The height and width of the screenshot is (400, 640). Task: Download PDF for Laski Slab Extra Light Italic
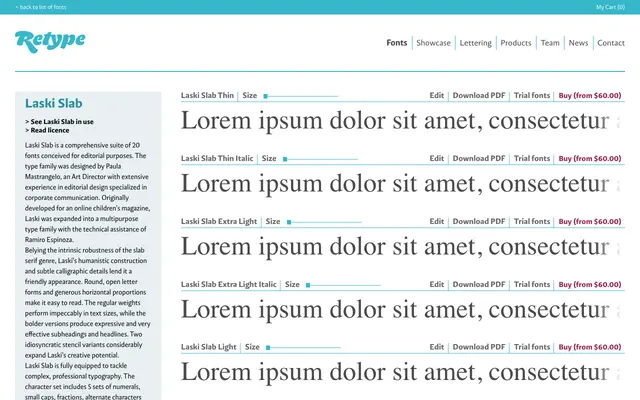479,284
